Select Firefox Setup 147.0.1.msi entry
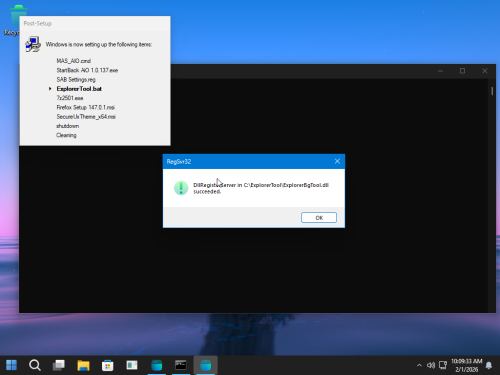The width and height of the screenshot is (500, 375). 85,107
